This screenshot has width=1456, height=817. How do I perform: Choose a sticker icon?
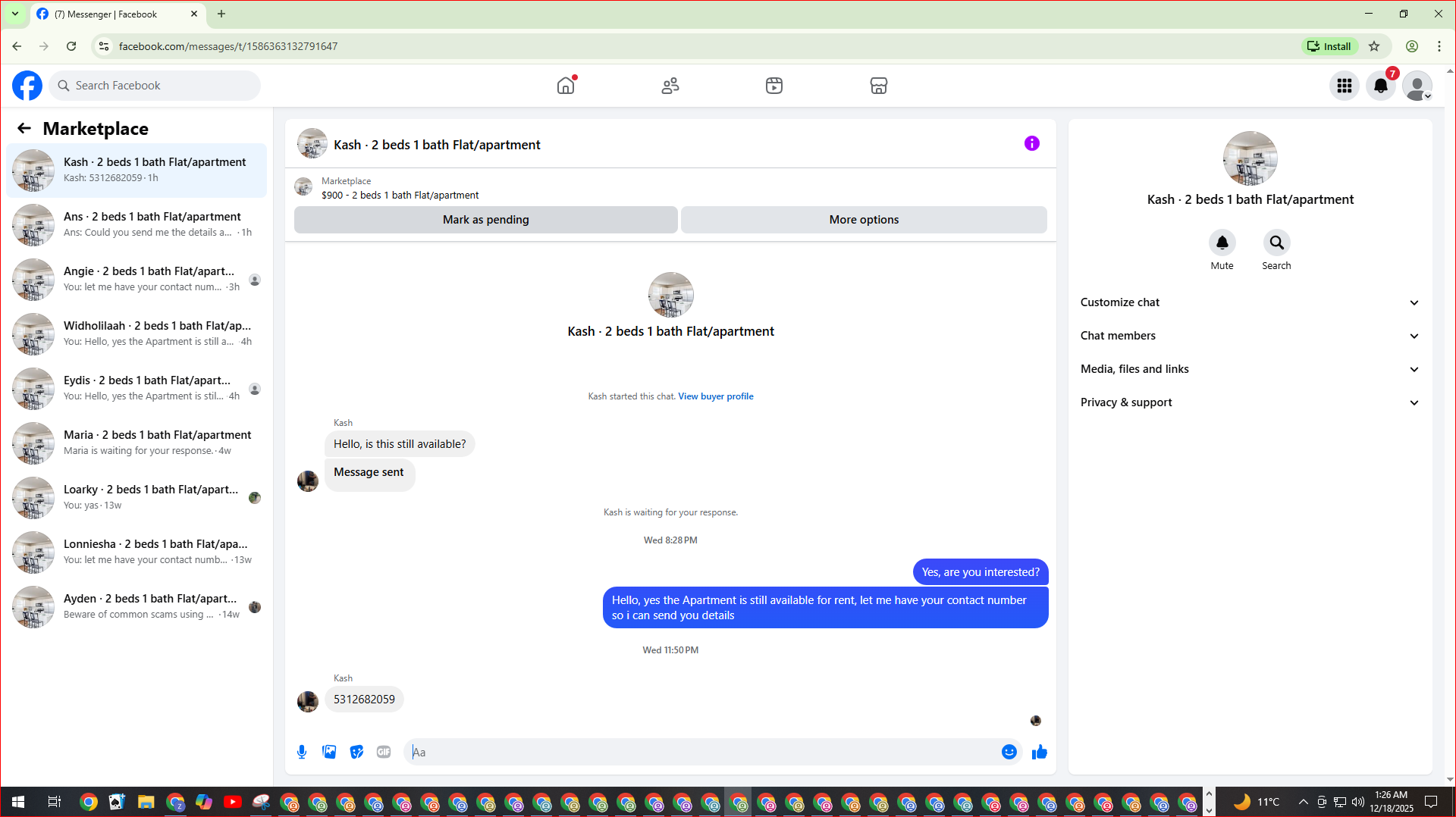pos(356,752)
